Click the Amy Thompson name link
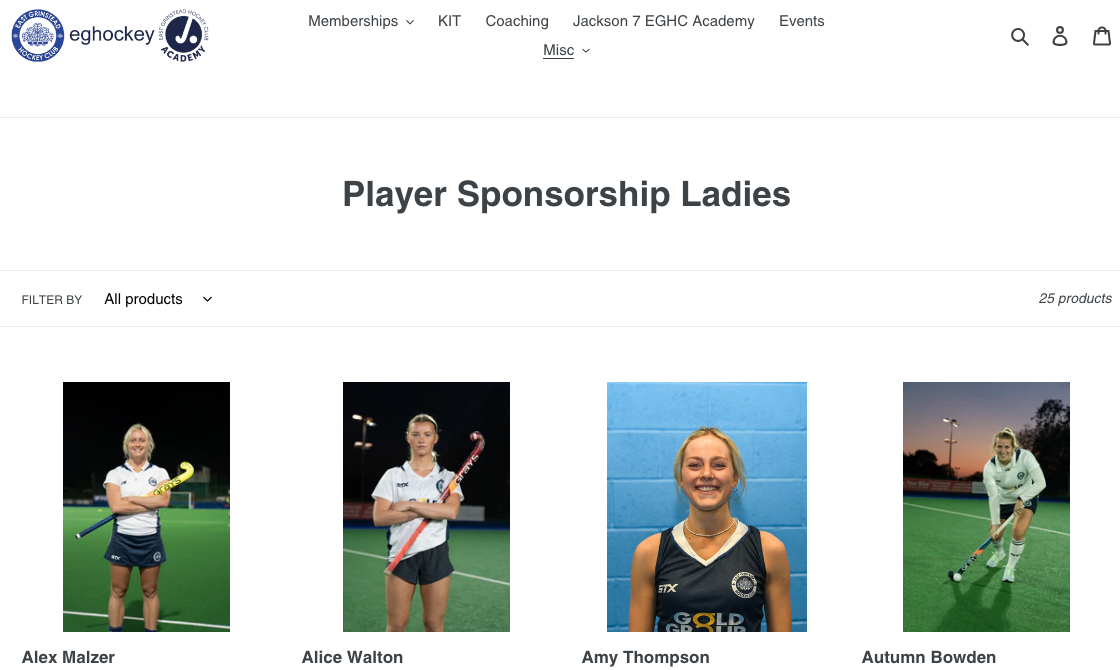The height and width of the screenshot is (670, 1120). point(646,657)
